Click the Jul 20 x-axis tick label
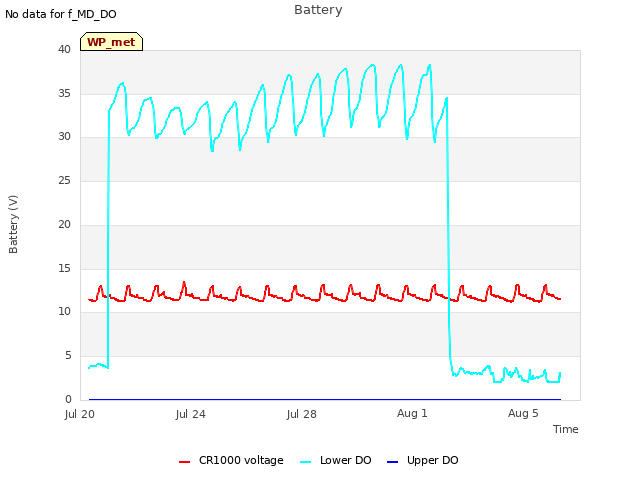This screenshot has height=480, width=640. 80,414
